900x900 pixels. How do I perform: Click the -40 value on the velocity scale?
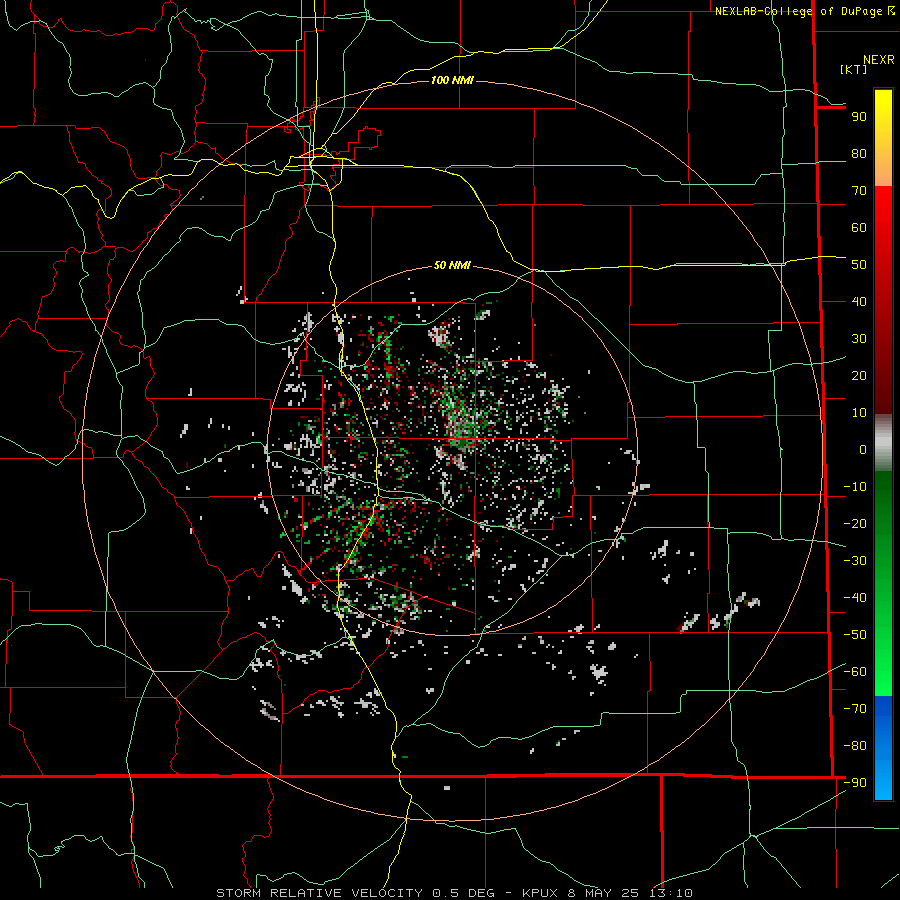tap(855, 598)
